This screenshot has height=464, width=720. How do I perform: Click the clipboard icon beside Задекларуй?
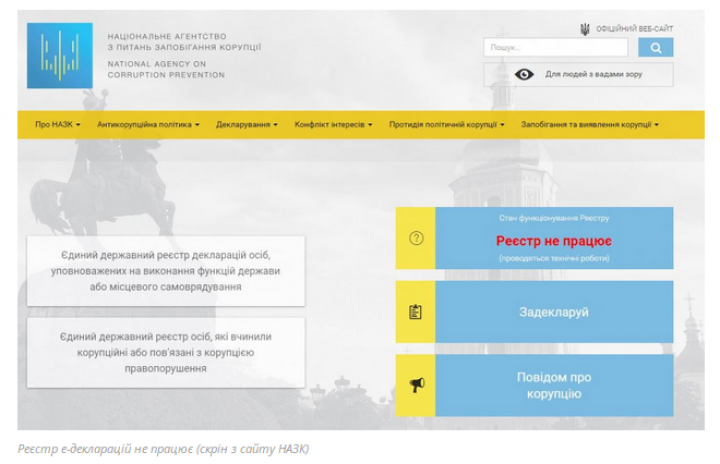click(x=416, y=312)
